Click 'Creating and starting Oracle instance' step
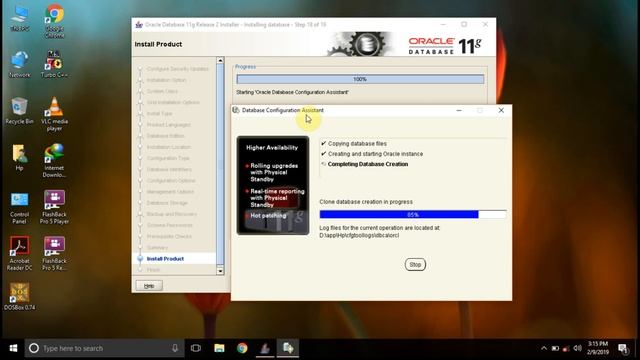Image resolution: width=640 pixels, height=360 pixels. [x=375, y=154]
